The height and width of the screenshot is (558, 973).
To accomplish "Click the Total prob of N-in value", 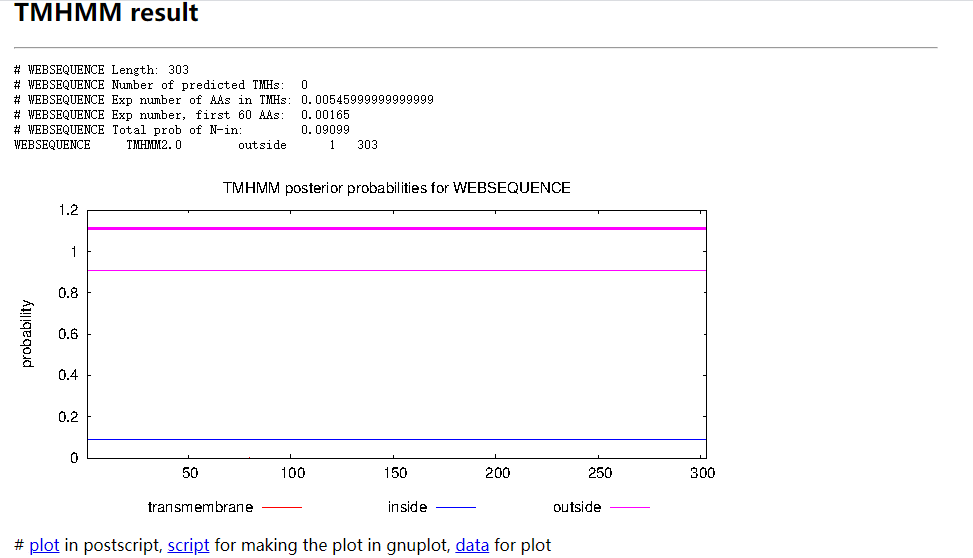I will click(x=325, y=130).
